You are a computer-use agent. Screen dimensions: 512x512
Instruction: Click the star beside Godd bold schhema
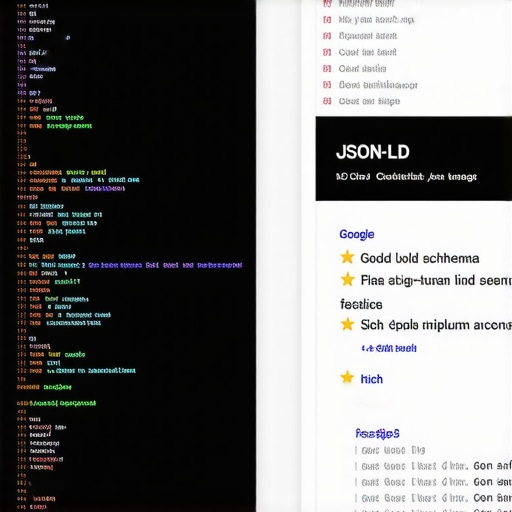(x=347, y=257)
